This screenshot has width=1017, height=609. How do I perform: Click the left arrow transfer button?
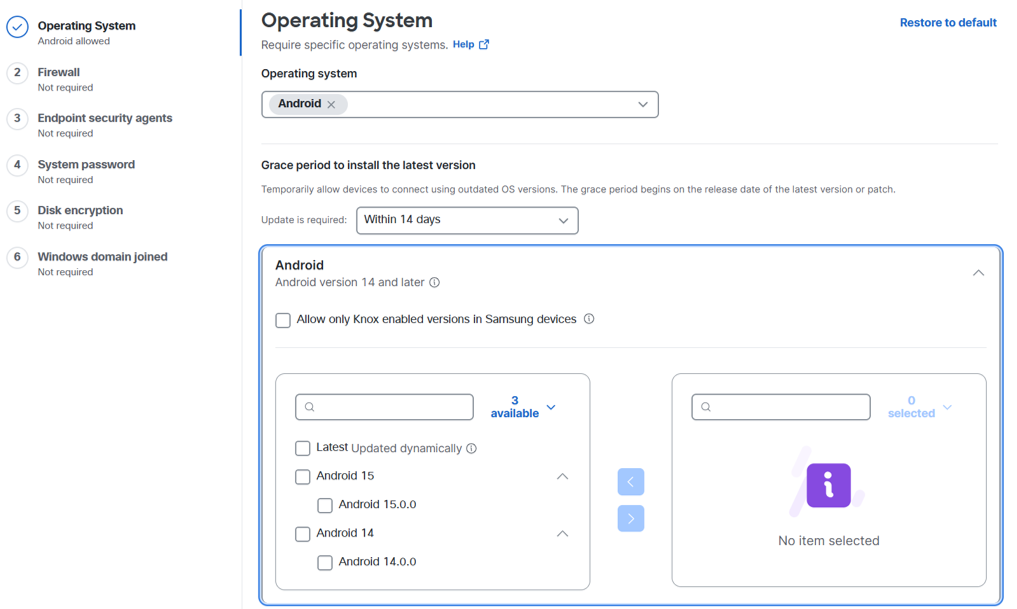click(x=631, y=482)
